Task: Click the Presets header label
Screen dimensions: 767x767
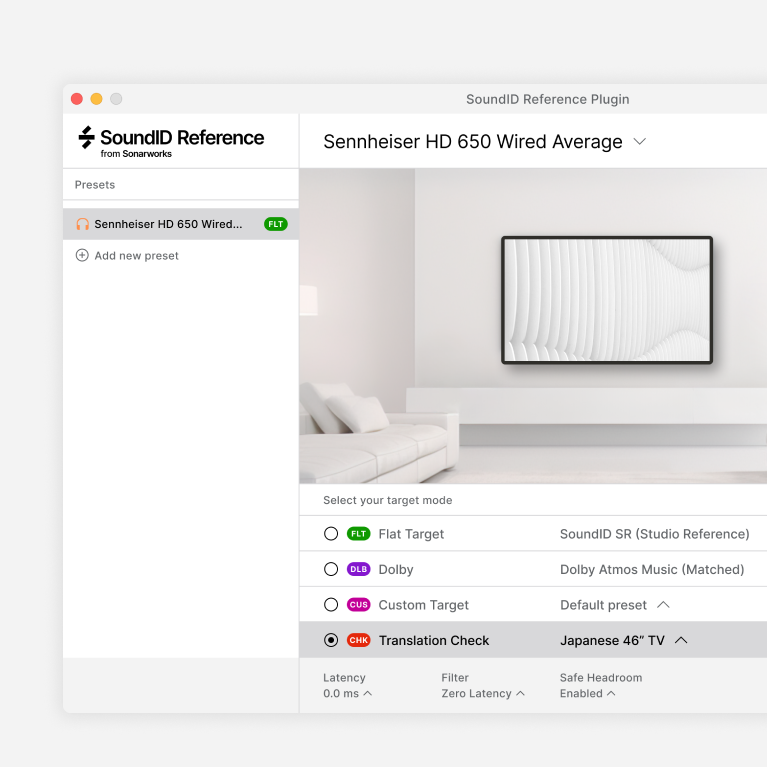Action: (x=95, y=185)
